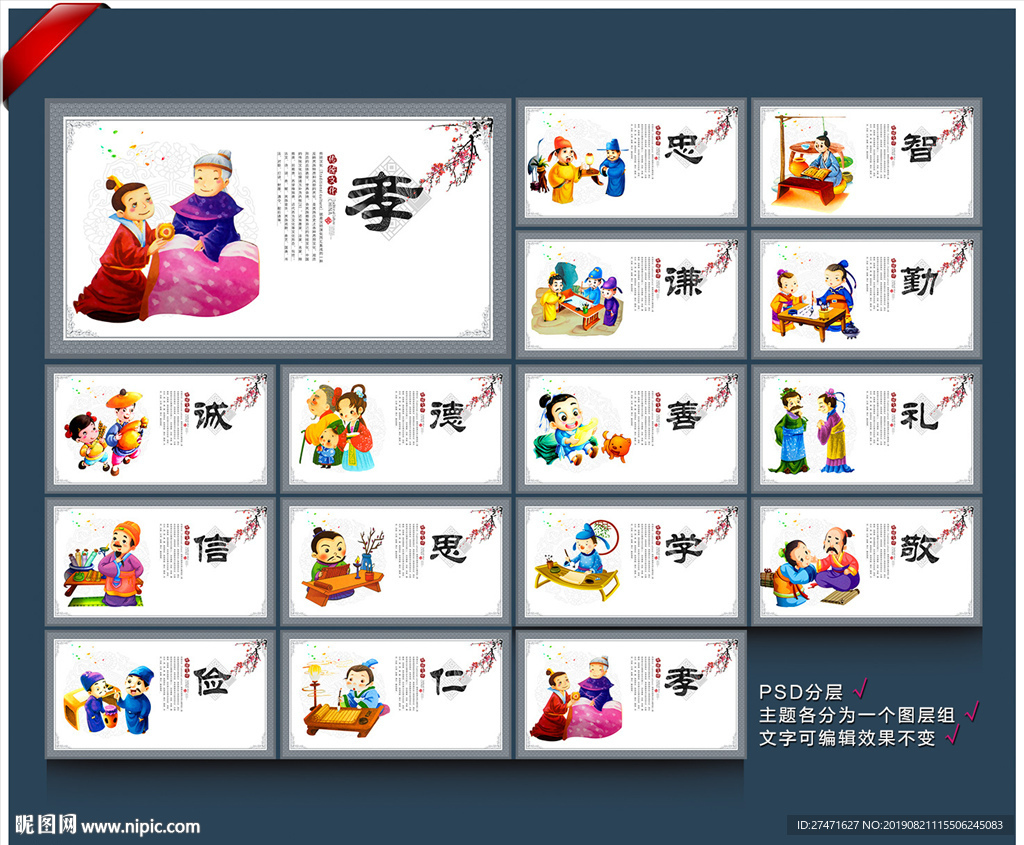Click the 学 poster thumbnail

point(631,562)
